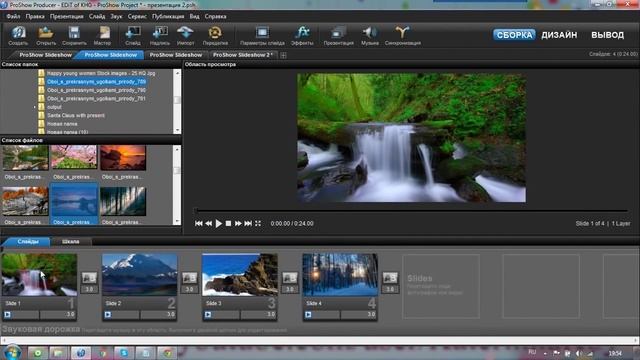This screenshot has height=360, width=640.
Task: Open the Эффекты (fx) tool
Action: (x=302, y=35)
